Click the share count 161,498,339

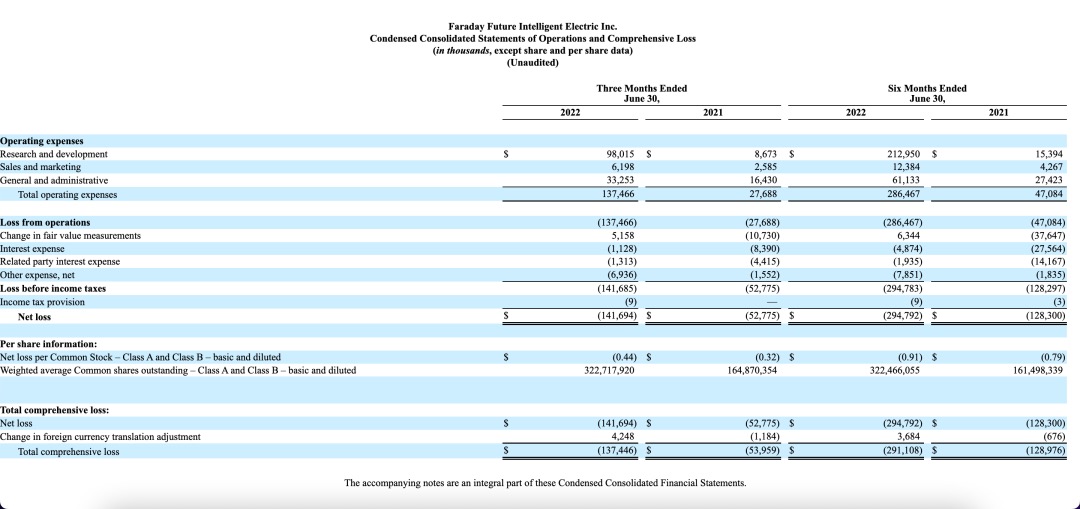click(x=1039, y=371)
